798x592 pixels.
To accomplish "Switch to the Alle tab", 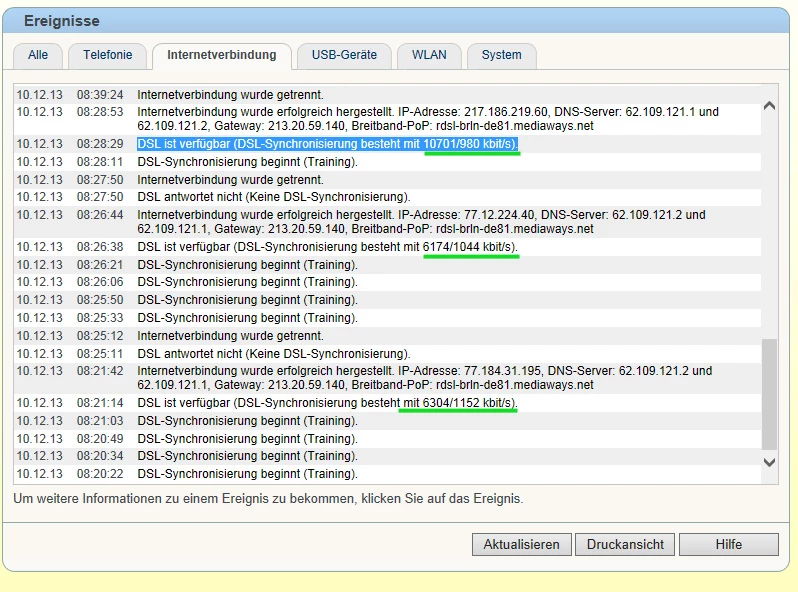I will point(38,55).
